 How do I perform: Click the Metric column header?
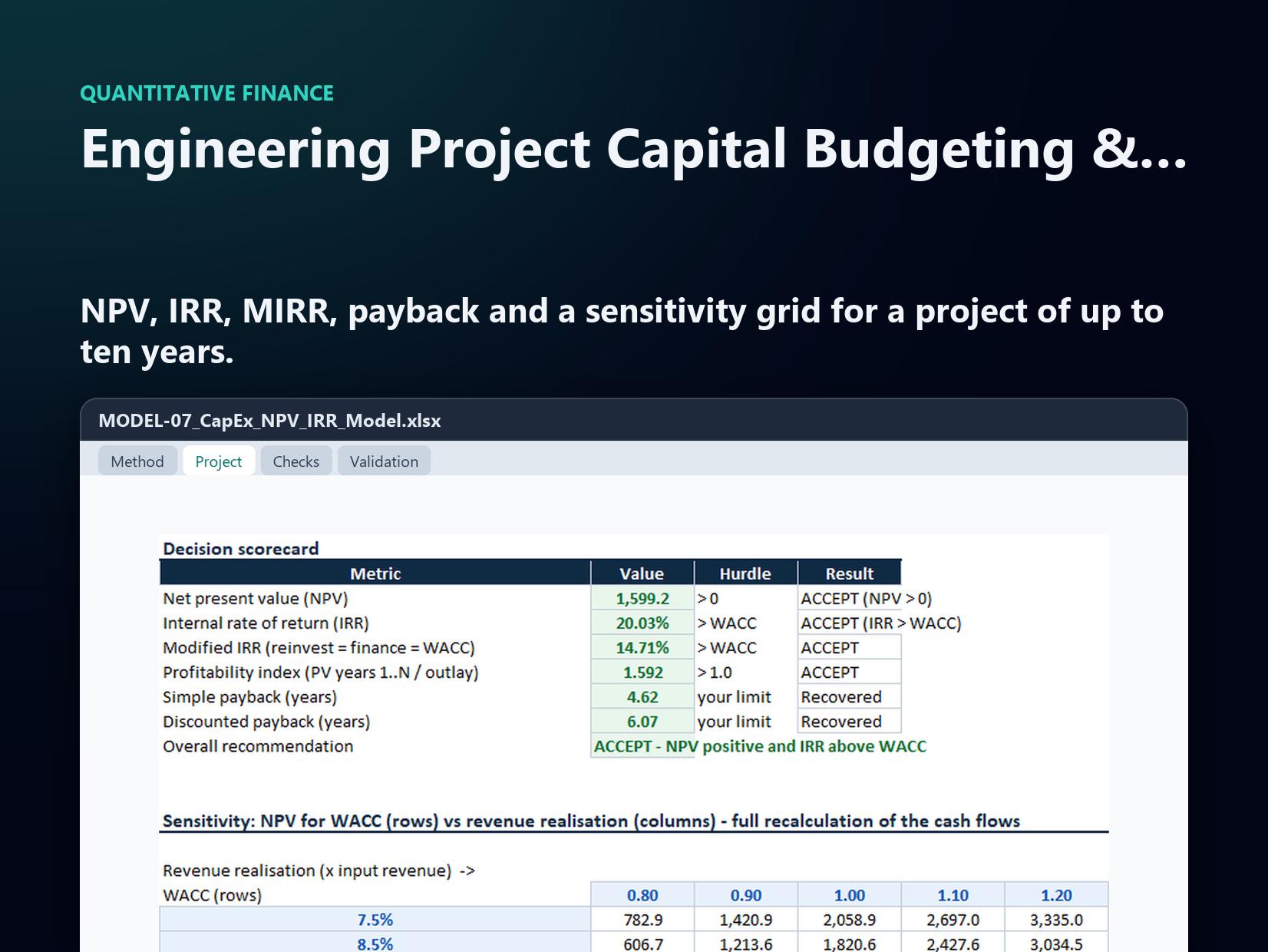375,573
